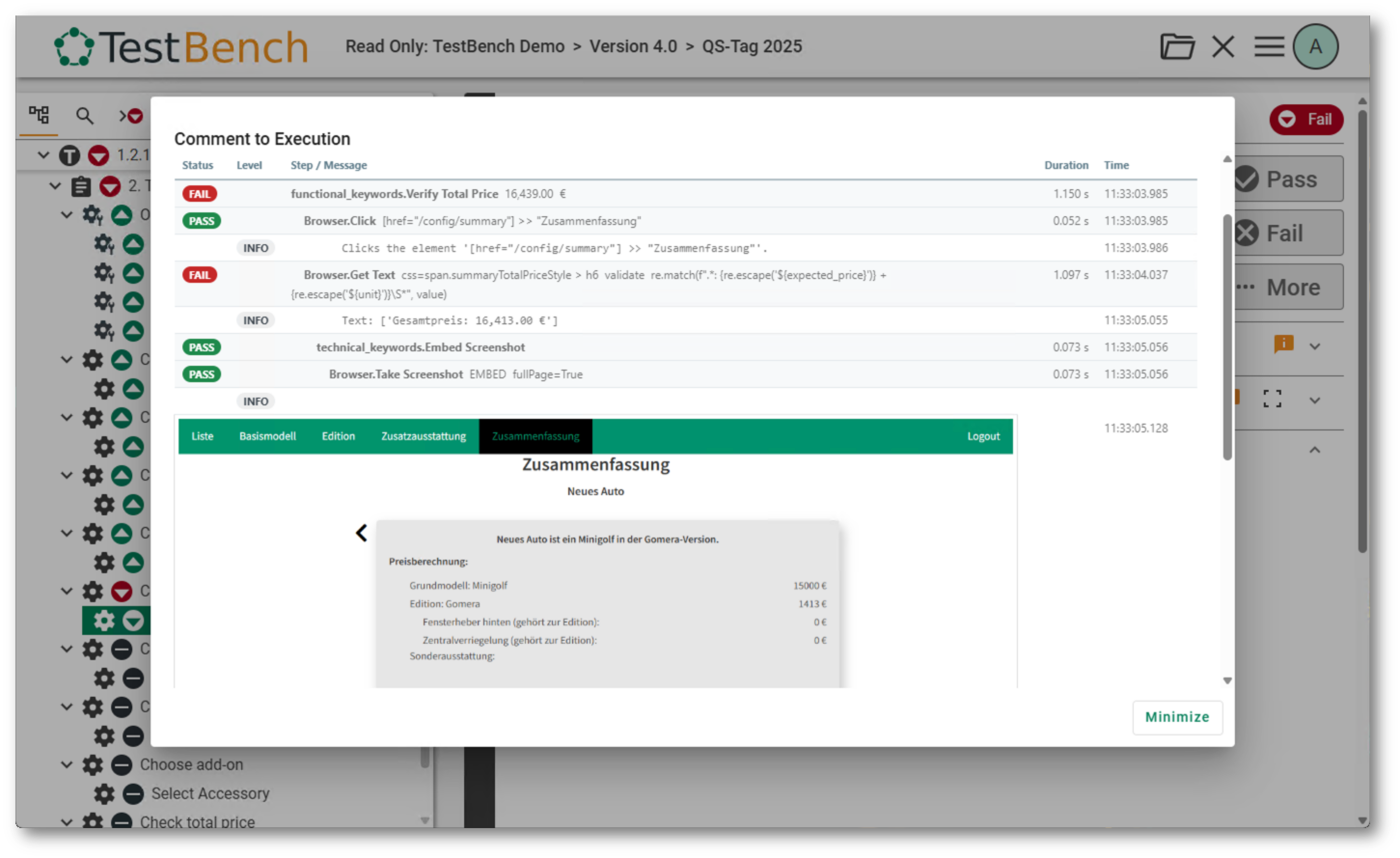This screenshot has height=858, width=1400.
Task: Select the tree structure view tab icon
Action: pyautogui.click(x=39, y=115)
